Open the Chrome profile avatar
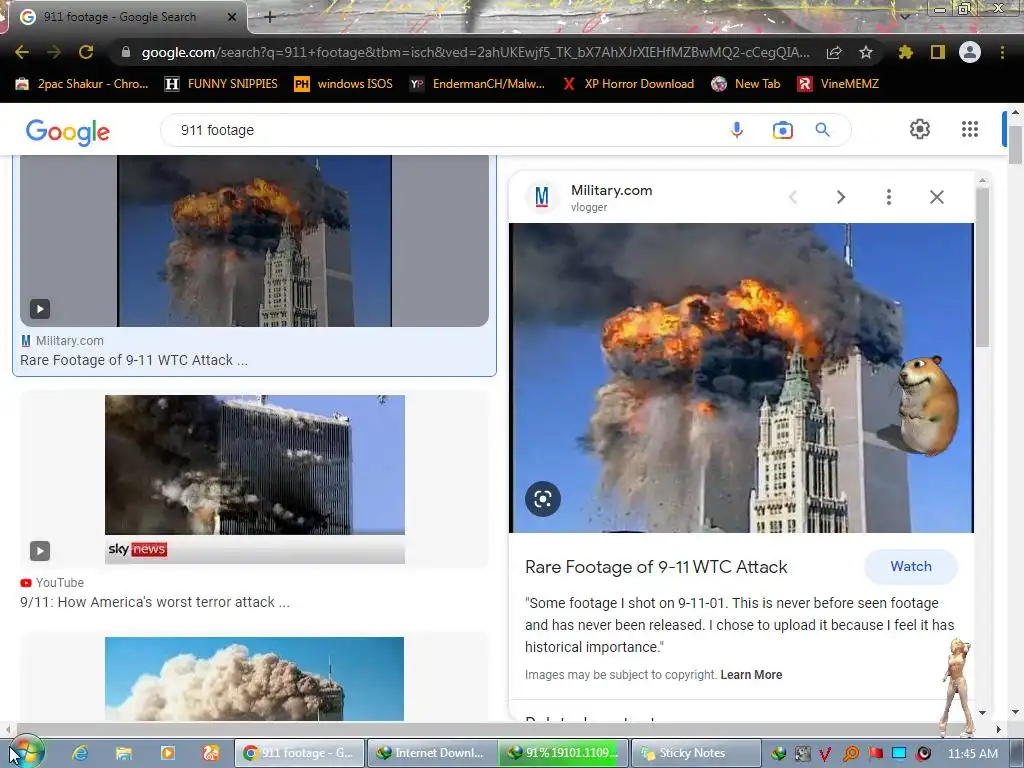 click(970, 52)
